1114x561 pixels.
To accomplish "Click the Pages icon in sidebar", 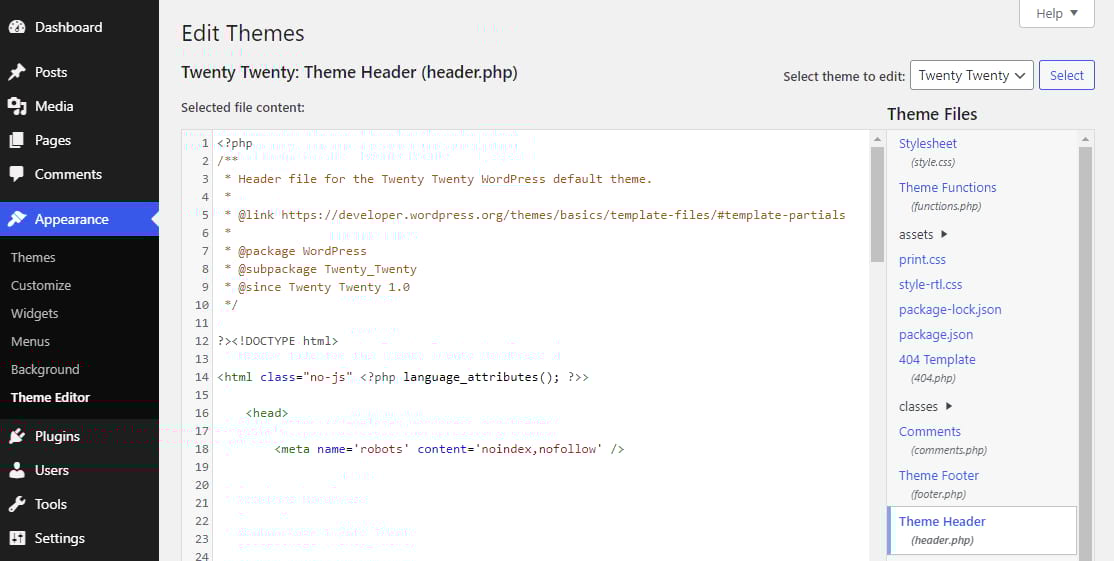I will point(17,140).
